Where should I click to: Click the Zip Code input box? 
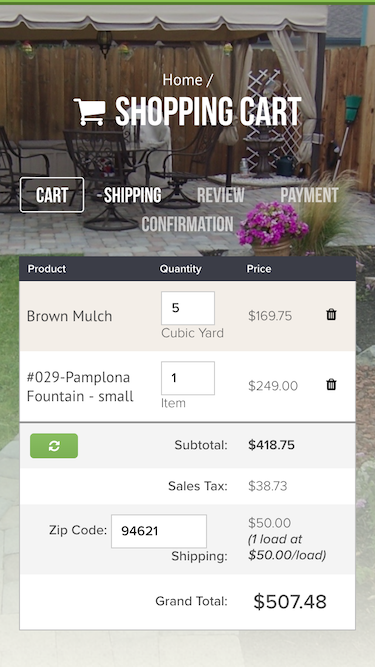coord(159,531)
